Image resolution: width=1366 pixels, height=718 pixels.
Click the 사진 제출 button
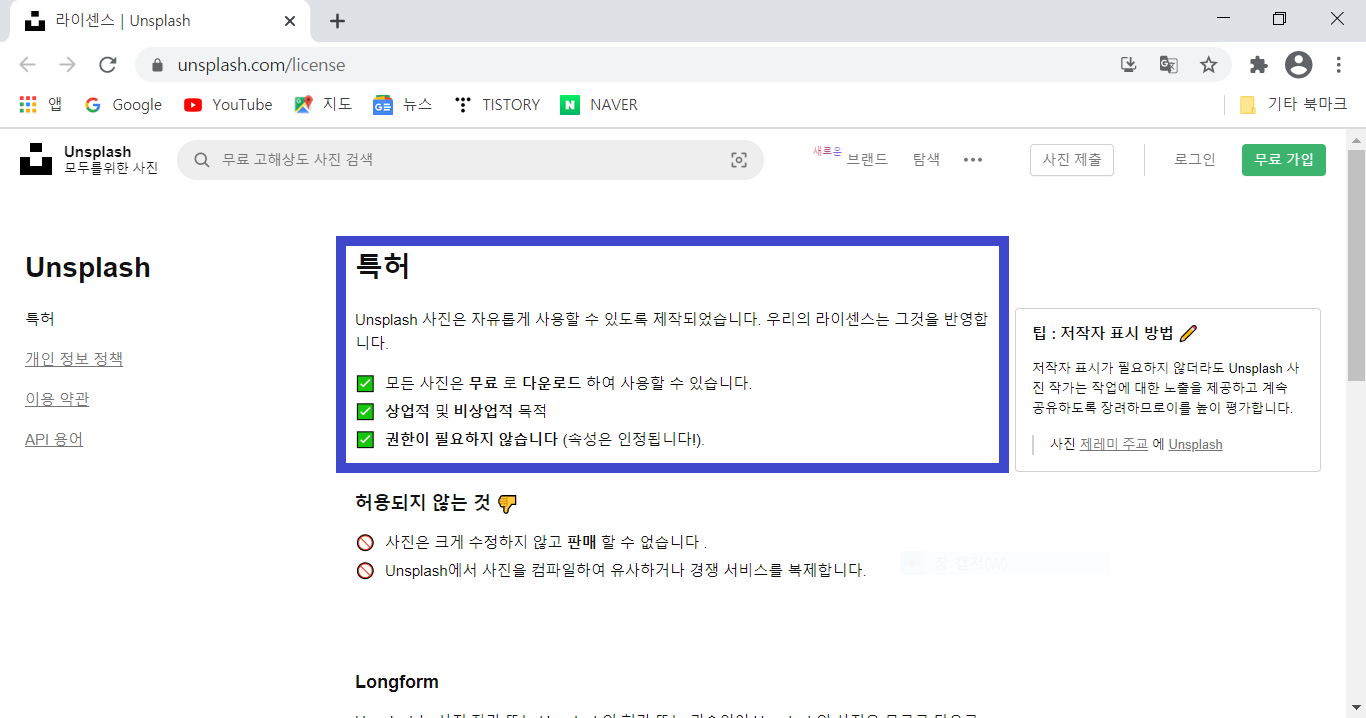tap(1072, 160)
